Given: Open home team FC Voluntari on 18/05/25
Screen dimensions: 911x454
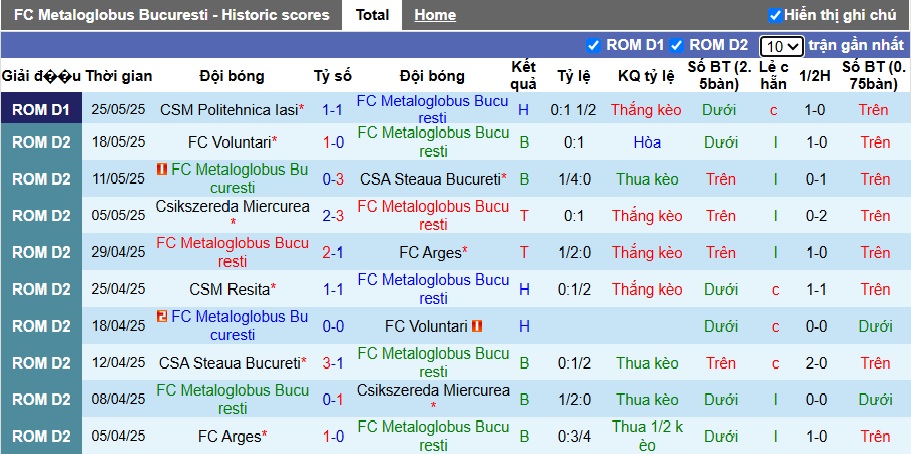Looking at the screenshot, I should (229, 142).
